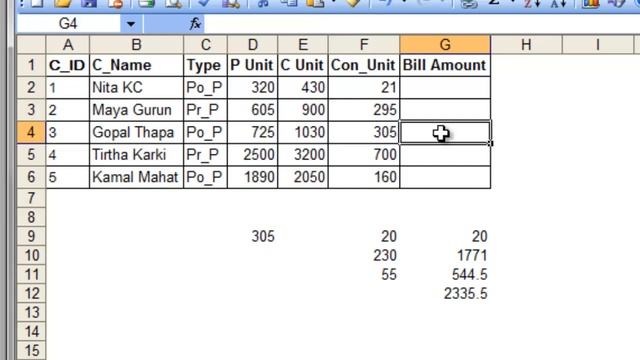This screenshot has width=640, height=360.
Task: Select the 'Nita KC' name cell
Action: pyautogui.click(x=136, y=87)
